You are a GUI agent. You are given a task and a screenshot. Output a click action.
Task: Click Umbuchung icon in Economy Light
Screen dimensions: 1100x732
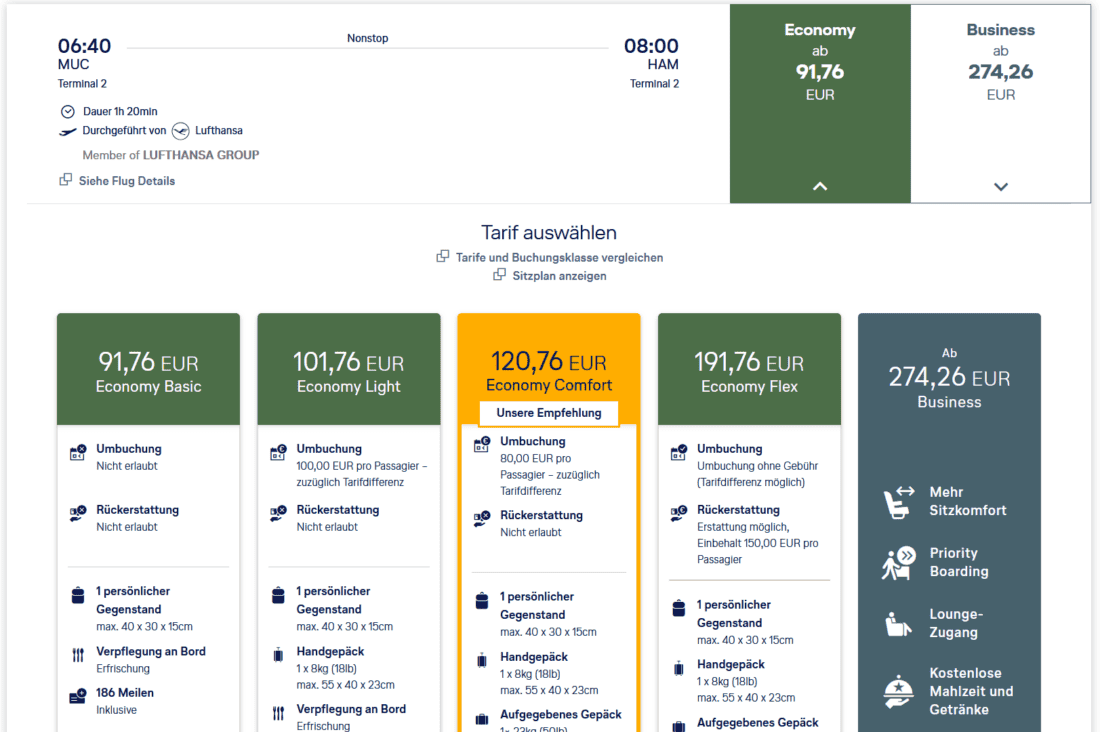pos(279,453)
